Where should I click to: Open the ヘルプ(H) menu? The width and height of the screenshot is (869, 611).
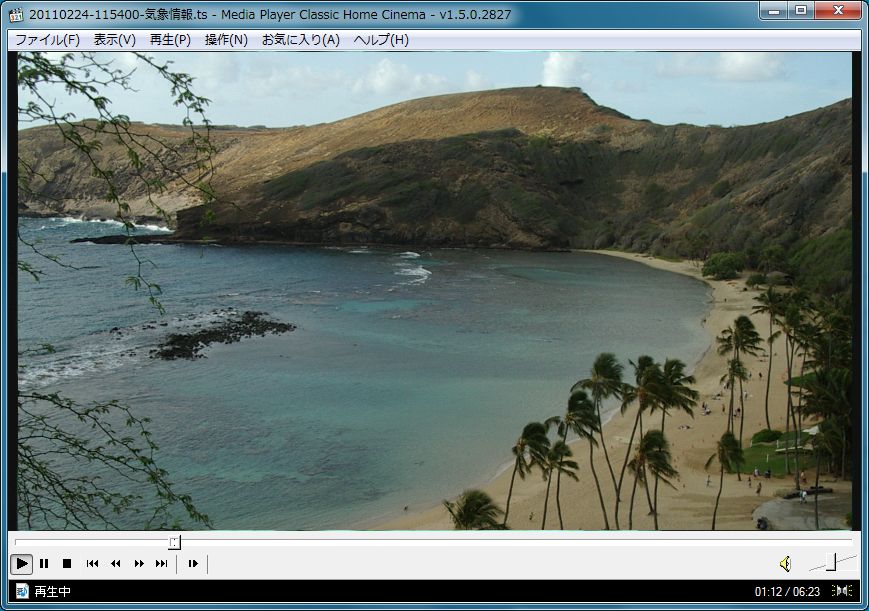[381, 40]
